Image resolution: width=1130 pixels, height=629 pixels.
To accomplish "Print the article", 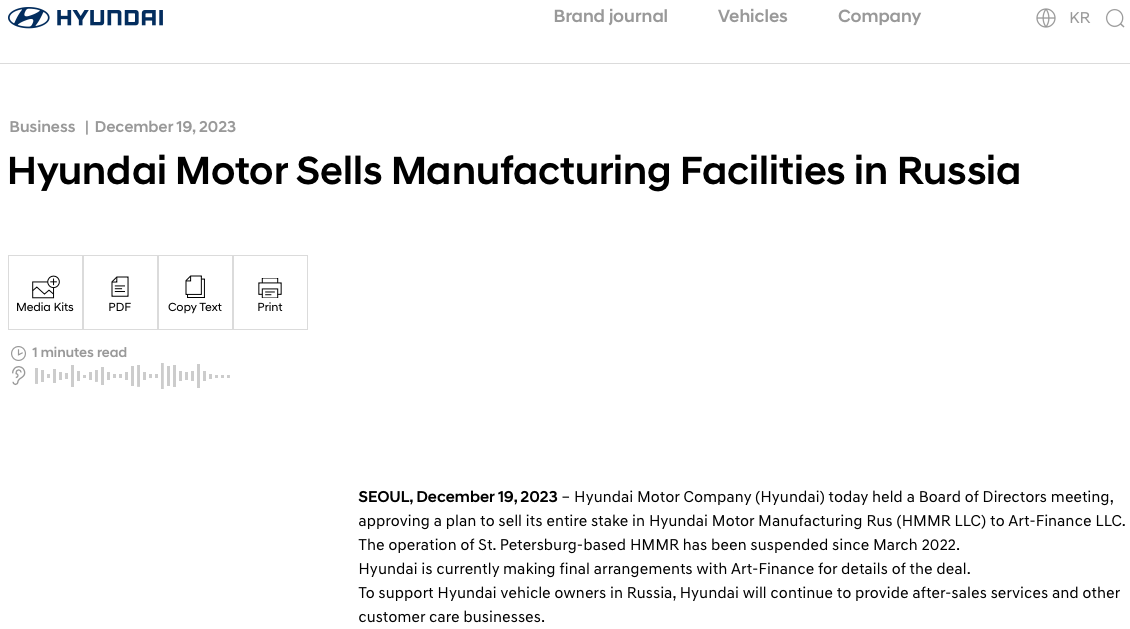I will click(270, 292).
